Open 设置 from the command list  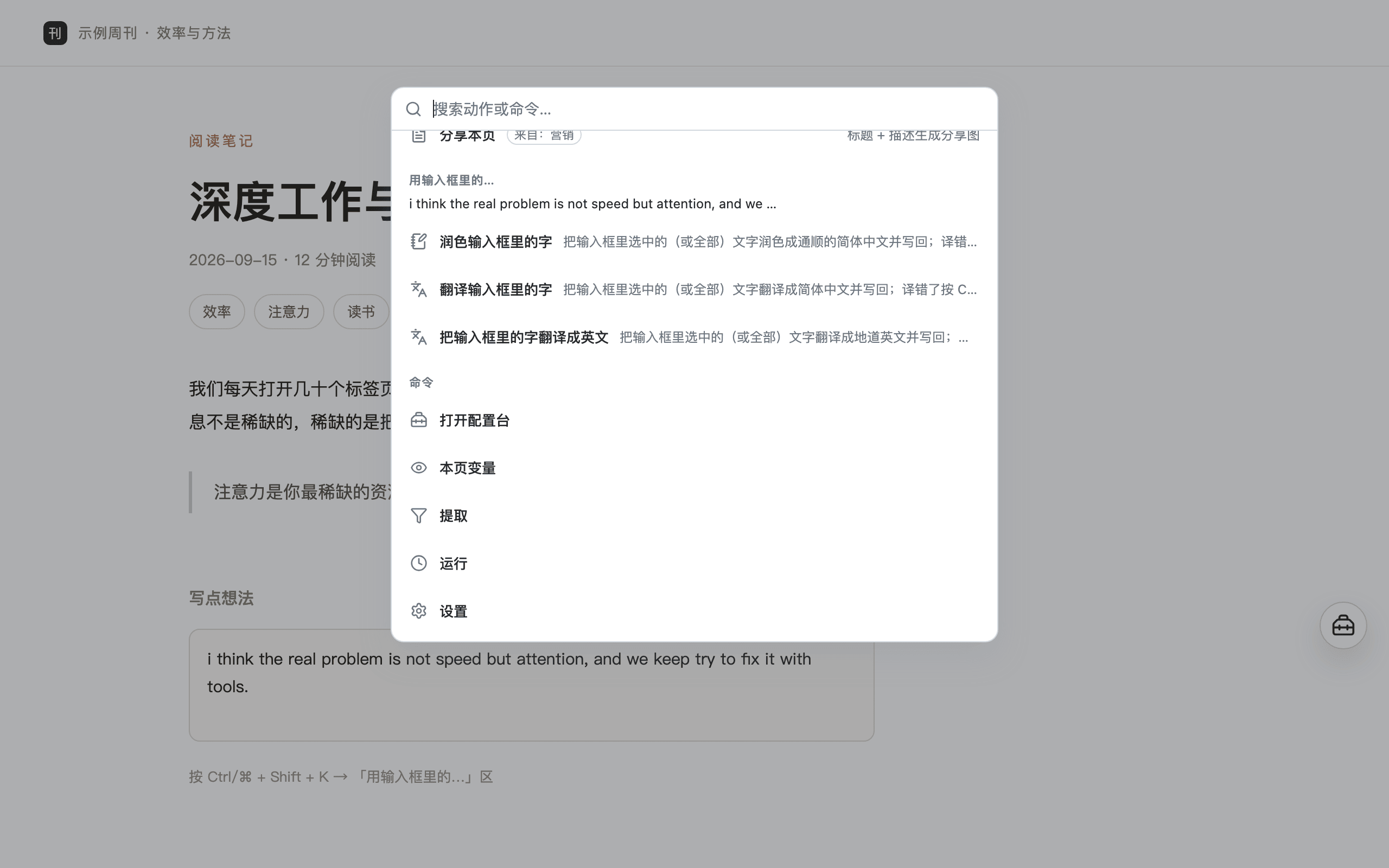(694, 611)
